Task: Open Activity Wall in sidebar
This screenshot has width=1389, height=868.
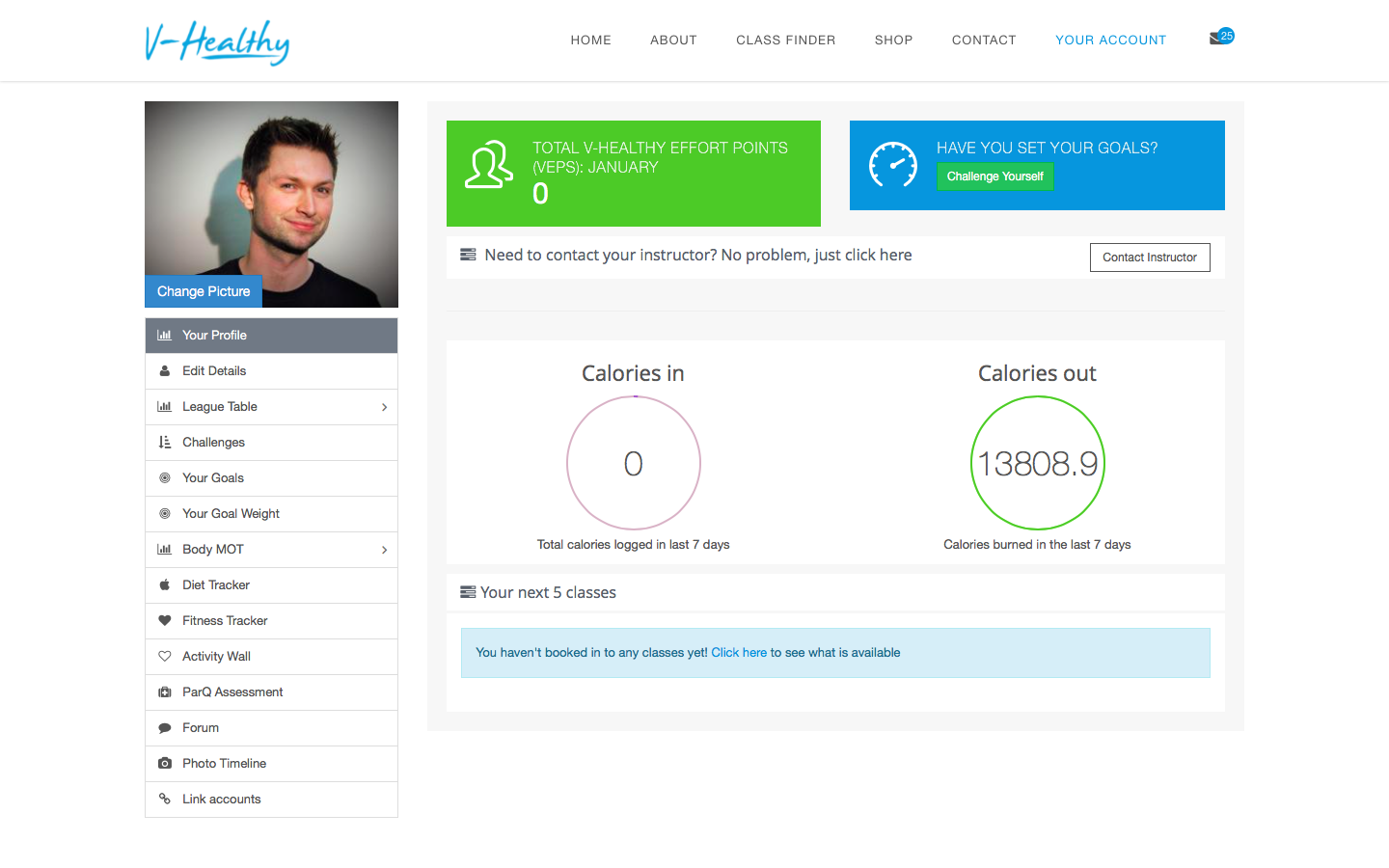Action: 271,657
